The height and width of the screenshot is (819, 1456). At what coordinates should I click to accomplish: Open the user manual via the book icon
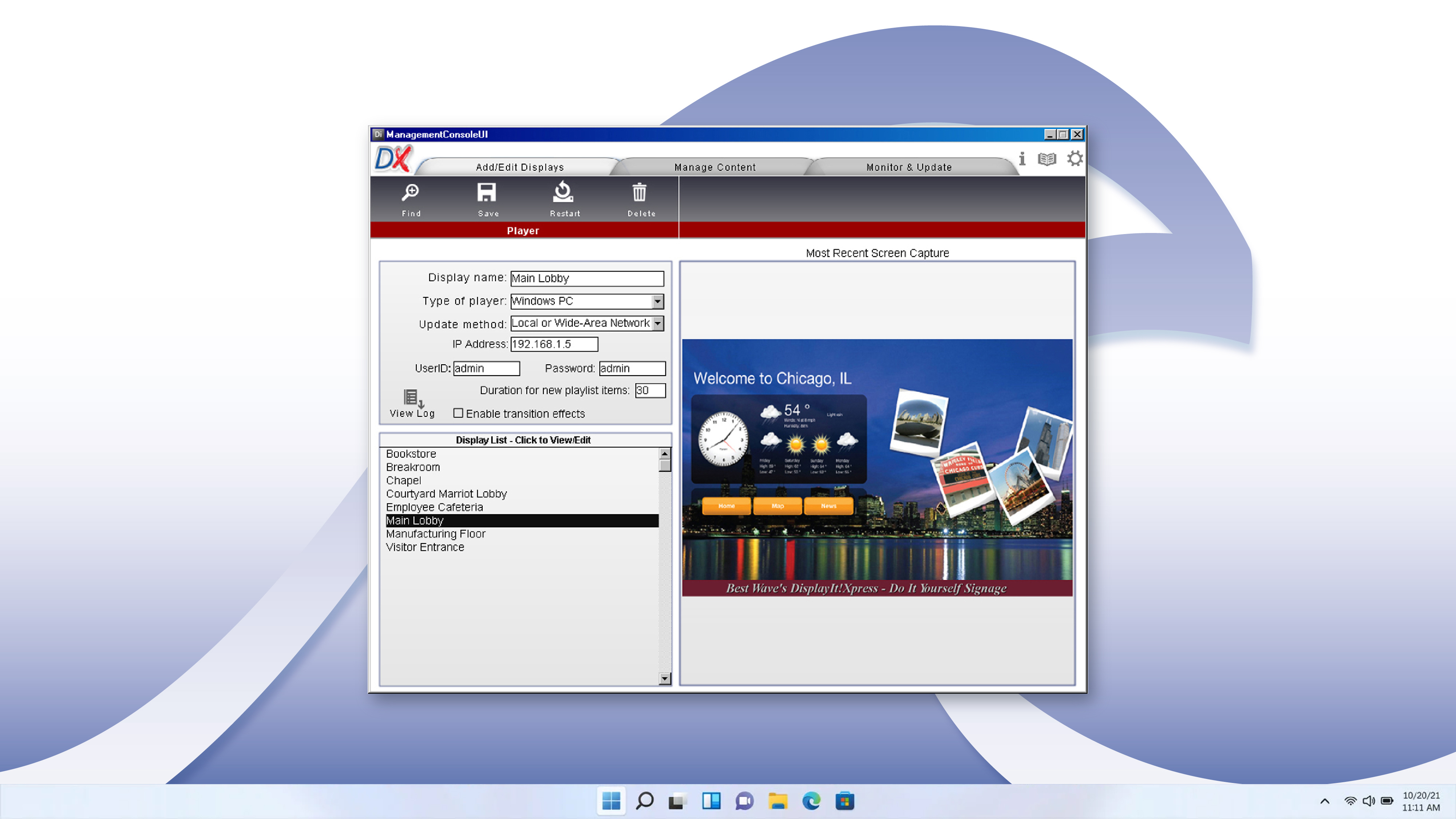pos(1047,159)
